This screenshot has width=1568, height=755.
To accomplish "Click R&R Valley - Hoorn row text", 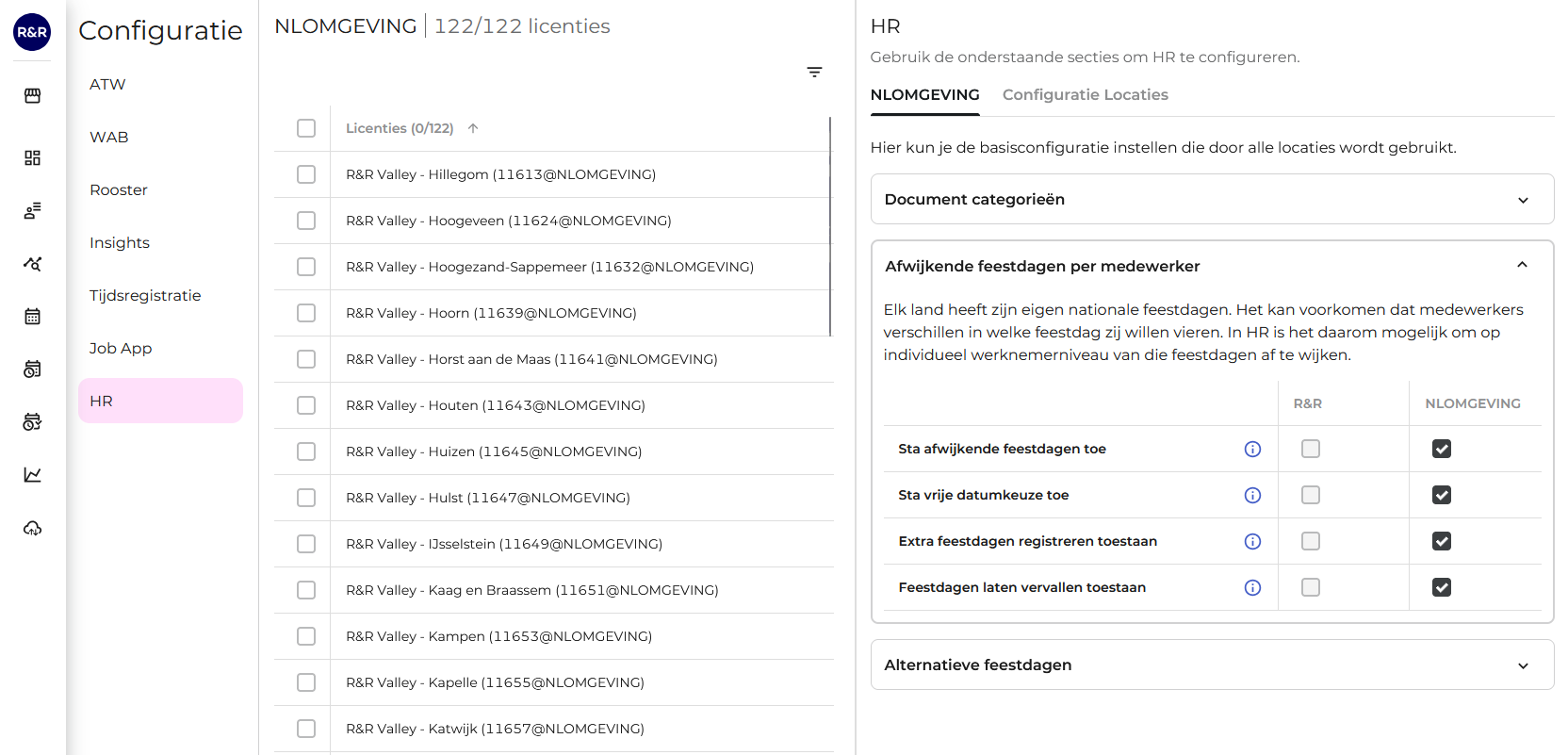I will click(x=491, y=313).
